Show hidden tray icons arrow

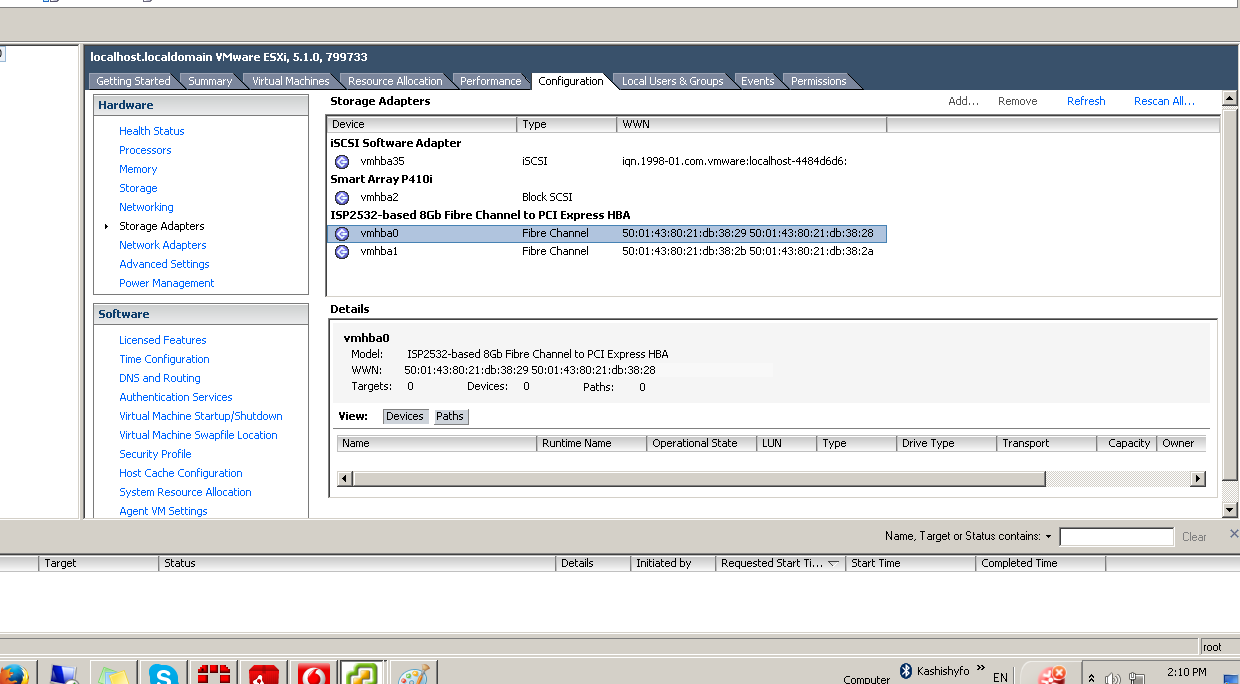pos(1091,679)
